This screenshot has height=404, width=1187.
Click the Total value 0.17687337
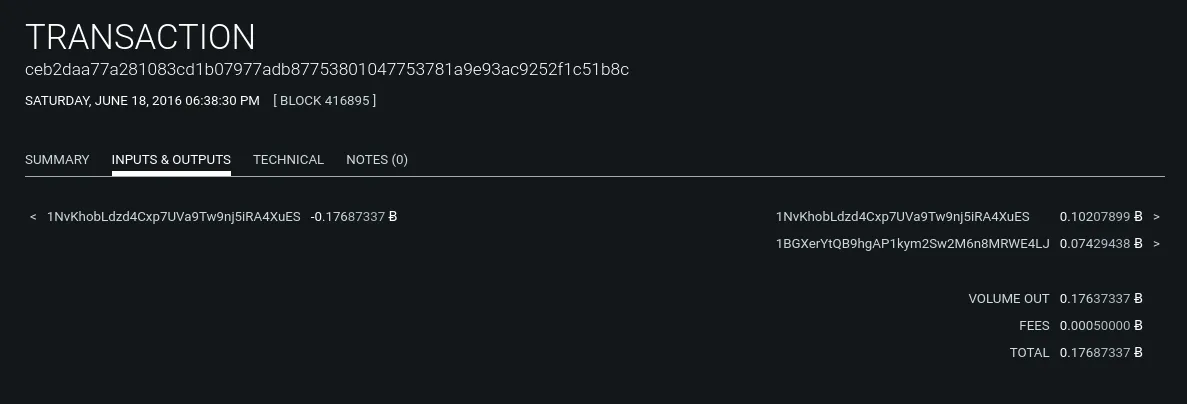click(1094, 353)
